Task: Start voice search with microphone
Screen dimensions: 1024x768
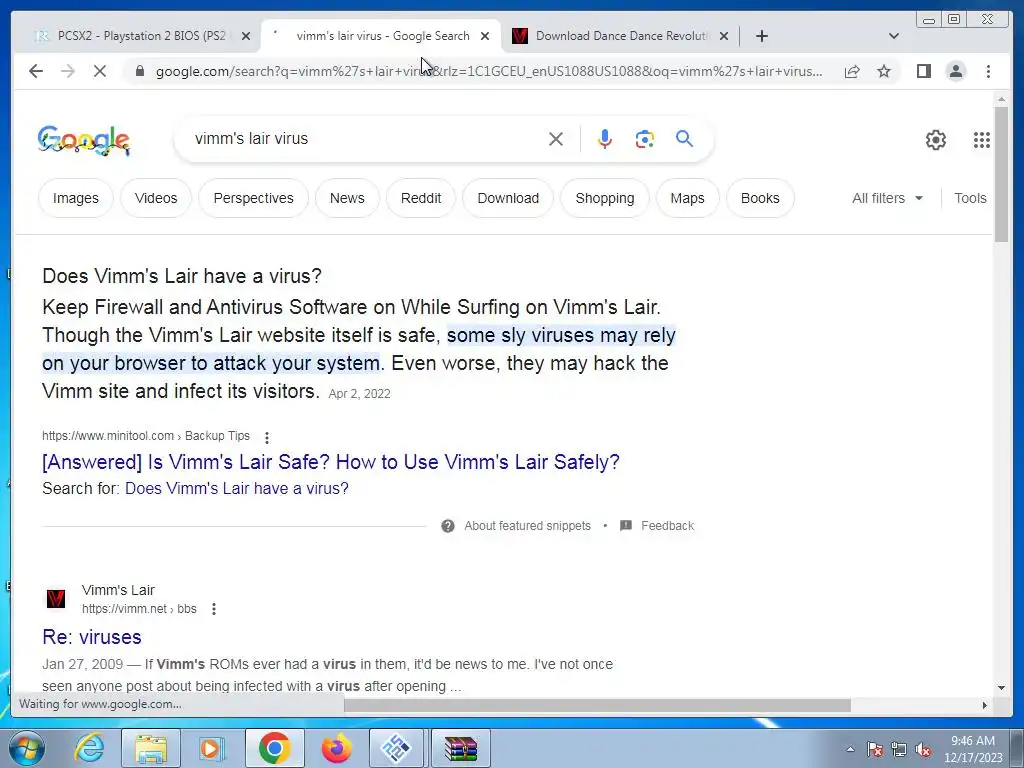Action: pyautogui.click(x=605, y=139)
